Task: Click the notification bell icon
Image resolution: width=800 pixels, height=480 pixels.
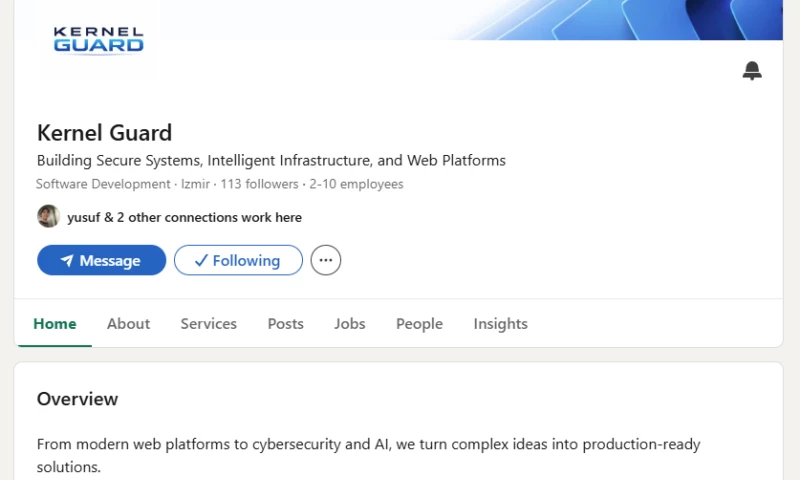Action: (x=752, y=70)
